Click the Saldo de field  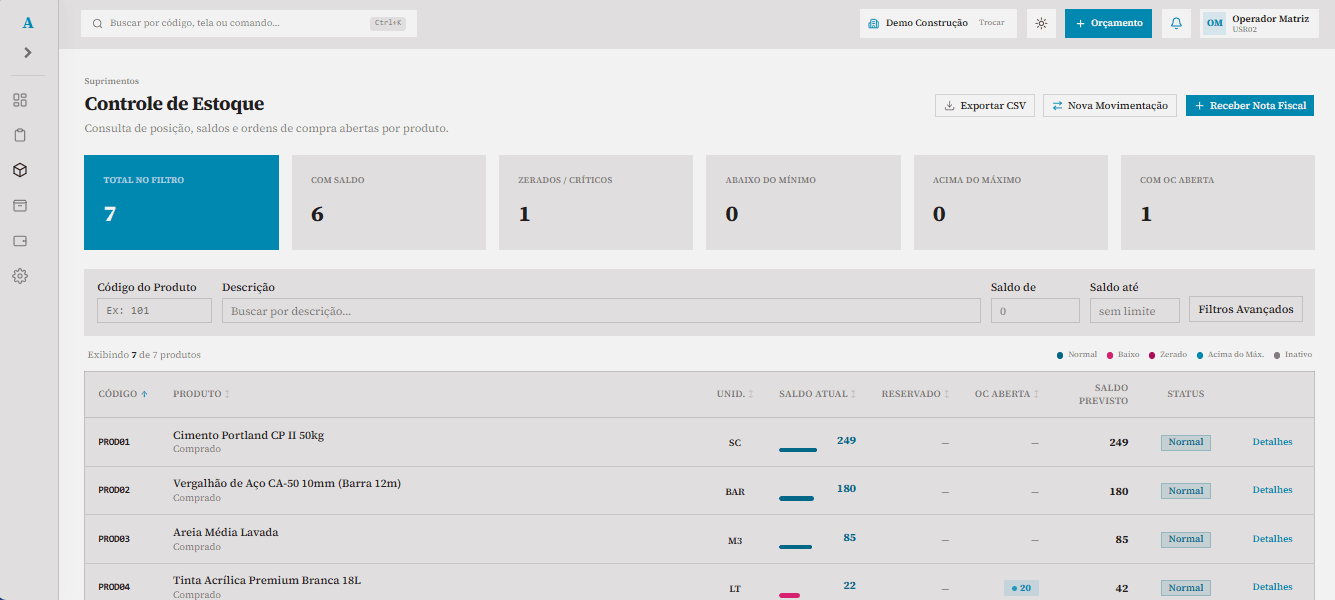click(x=1035, y=311)
